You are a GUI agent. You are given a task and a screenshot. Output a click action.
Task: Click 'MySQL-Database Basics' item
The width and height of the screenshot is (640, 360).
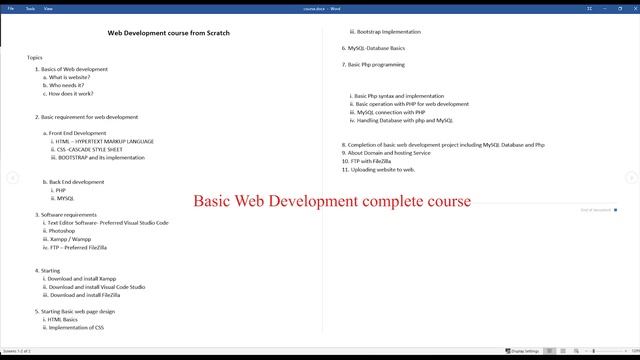click(376, 48)
